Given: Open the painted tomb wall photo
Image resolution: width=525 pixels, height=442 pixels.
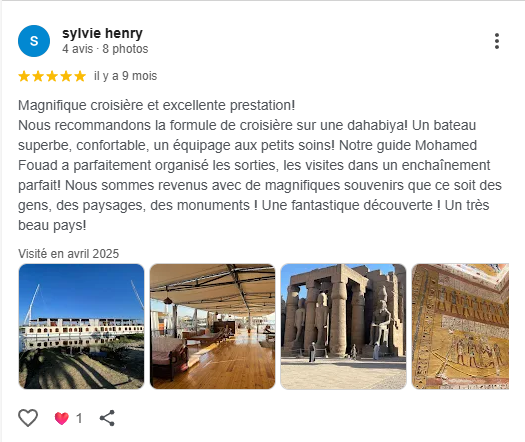Looking at the screenshot, I should click(x=460, y=326).
